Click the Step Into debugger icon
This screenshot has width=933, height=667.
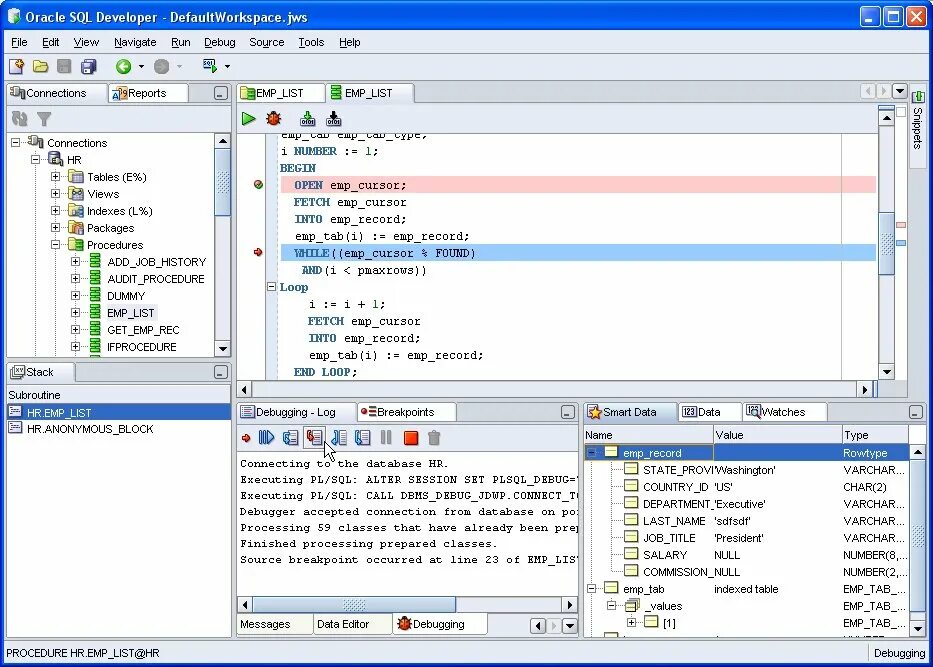click(315, 438)
